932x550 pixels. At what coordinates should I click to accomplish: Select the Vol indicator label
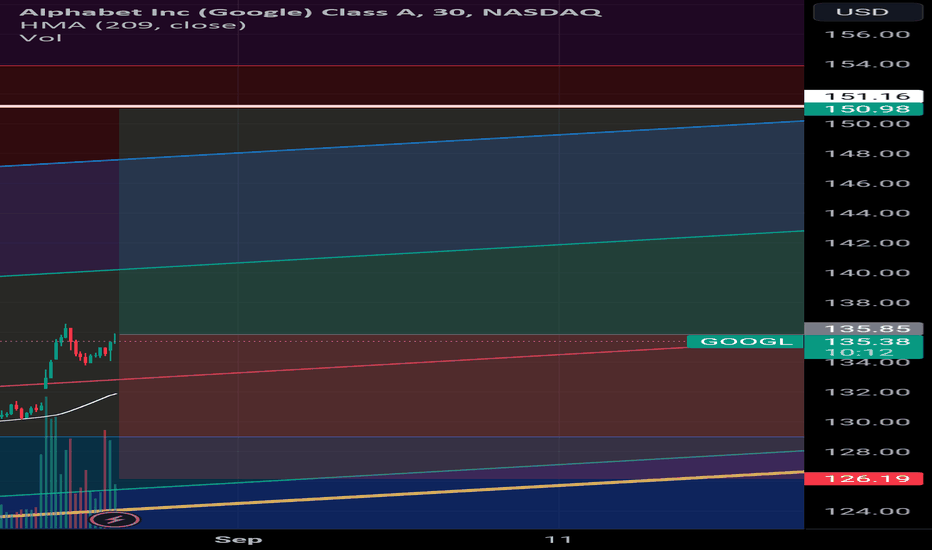coord(40,38)
